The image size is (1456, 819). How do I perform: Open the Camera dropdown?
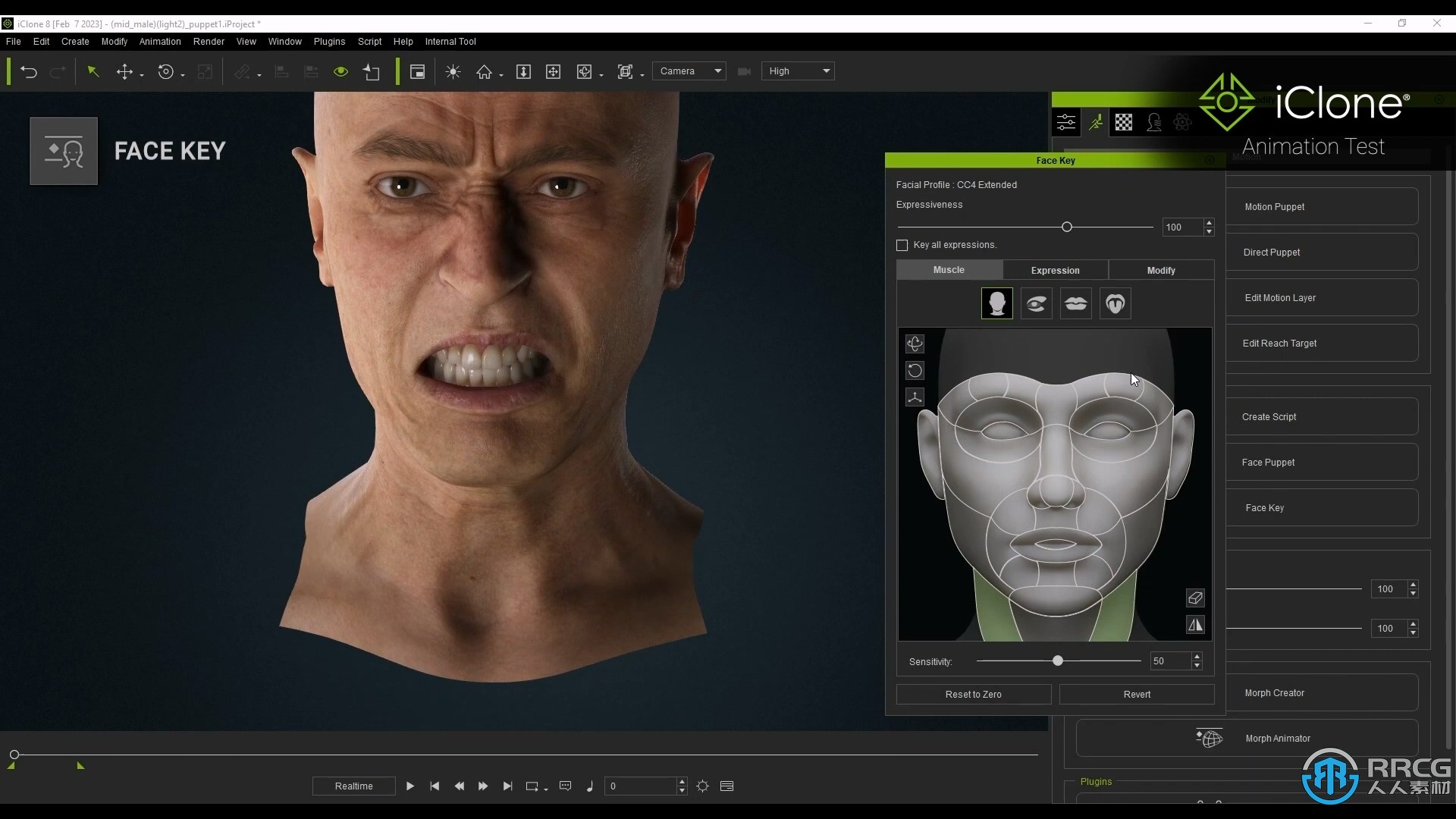point(689,71)
